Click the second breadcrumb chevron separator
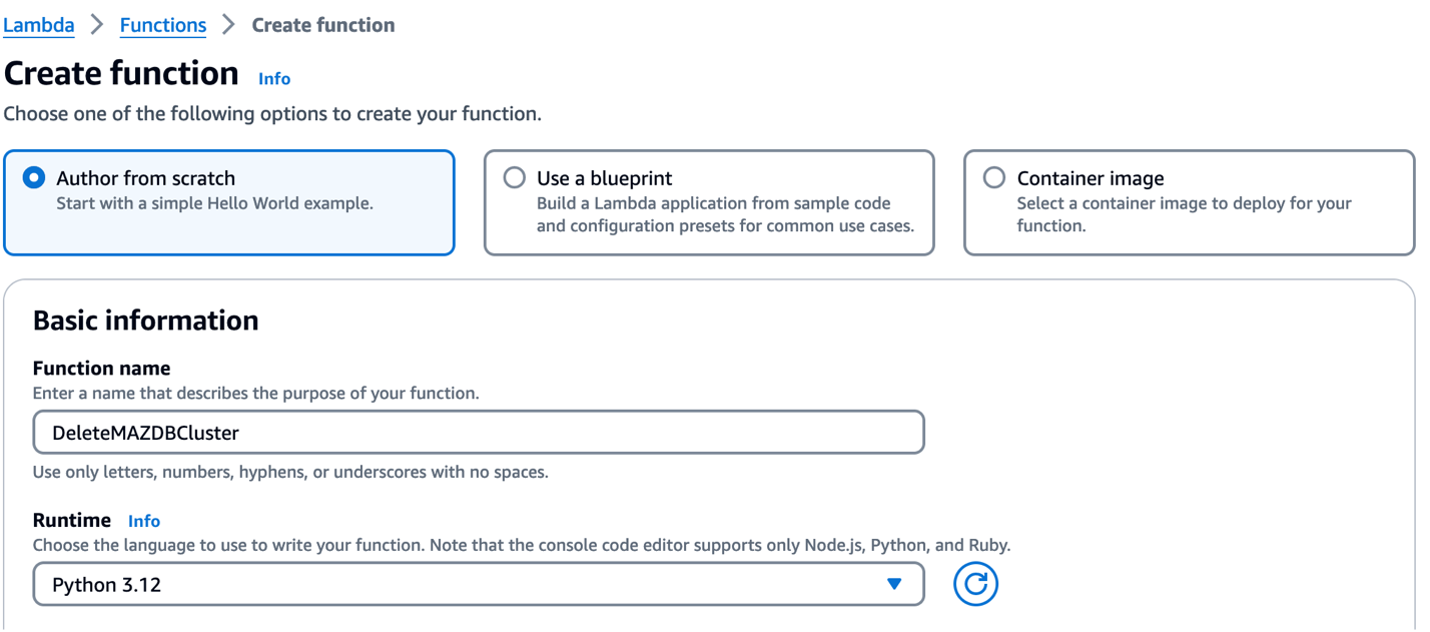This screenshot has height=632, width=1430. [x=229, y=25]
